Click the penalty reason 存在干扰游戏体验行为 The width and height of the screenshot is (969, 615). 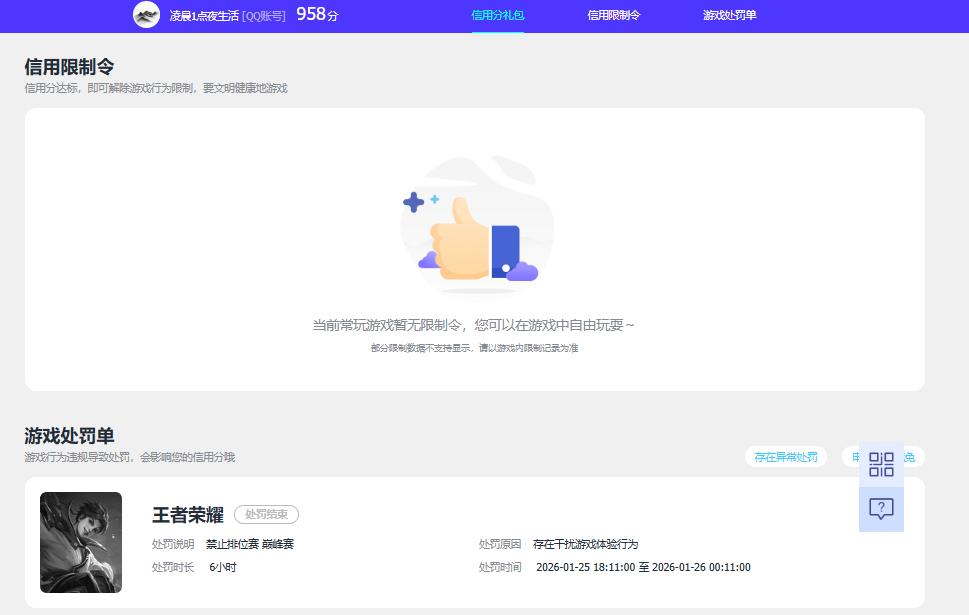click(585, 544)
